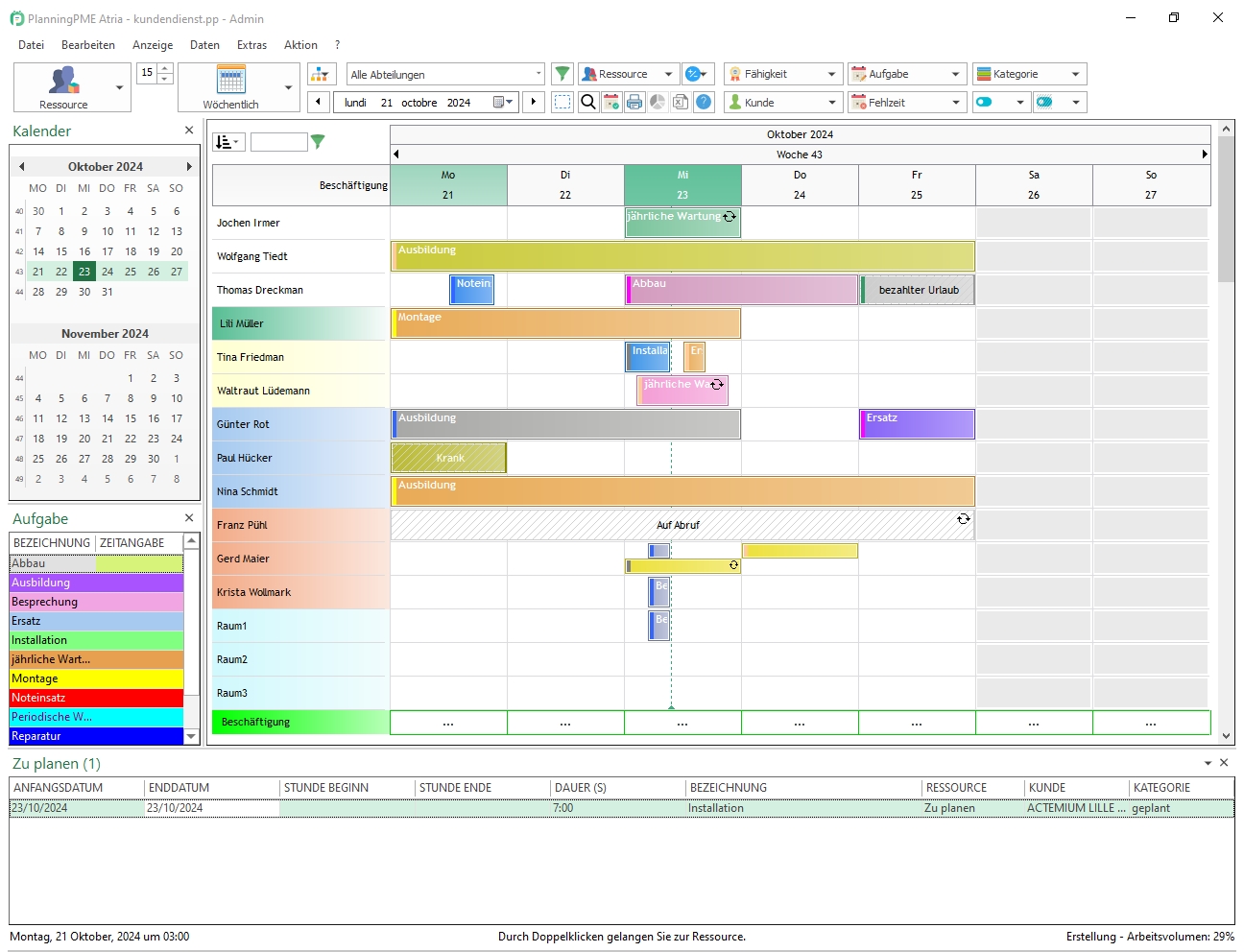Toggle the striped teal switch in toolbar

pyautogui.click(x=1045, y=102)
